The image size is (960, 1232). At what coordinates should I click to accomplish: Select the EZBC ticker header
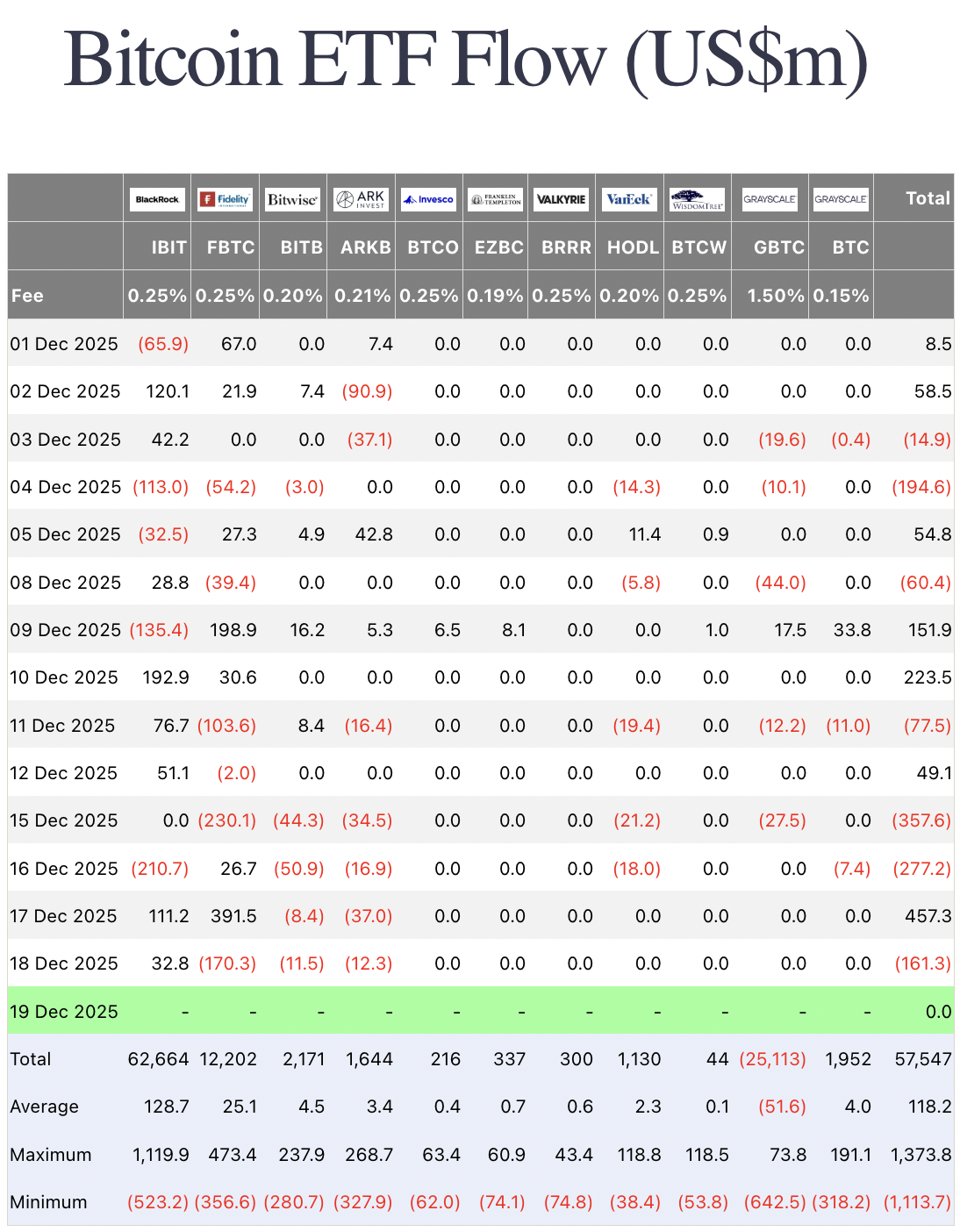499,247
